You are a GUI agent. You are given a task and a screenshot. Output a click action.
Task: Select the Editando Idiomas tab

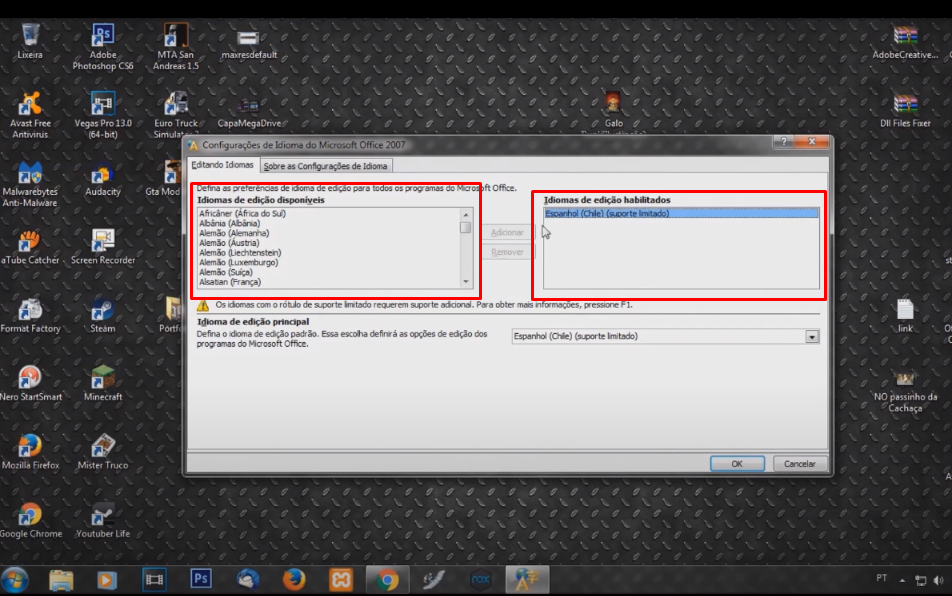[x=222, y=164]
